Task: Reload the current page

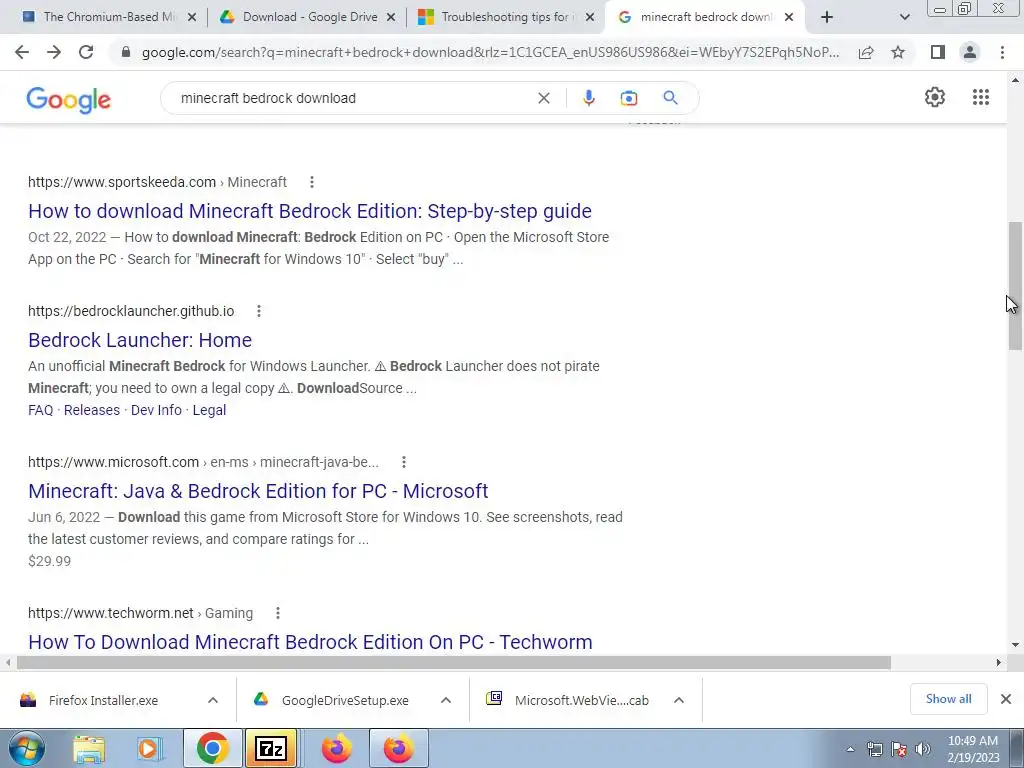Action: pyautogui.click(x=86, y=52)
